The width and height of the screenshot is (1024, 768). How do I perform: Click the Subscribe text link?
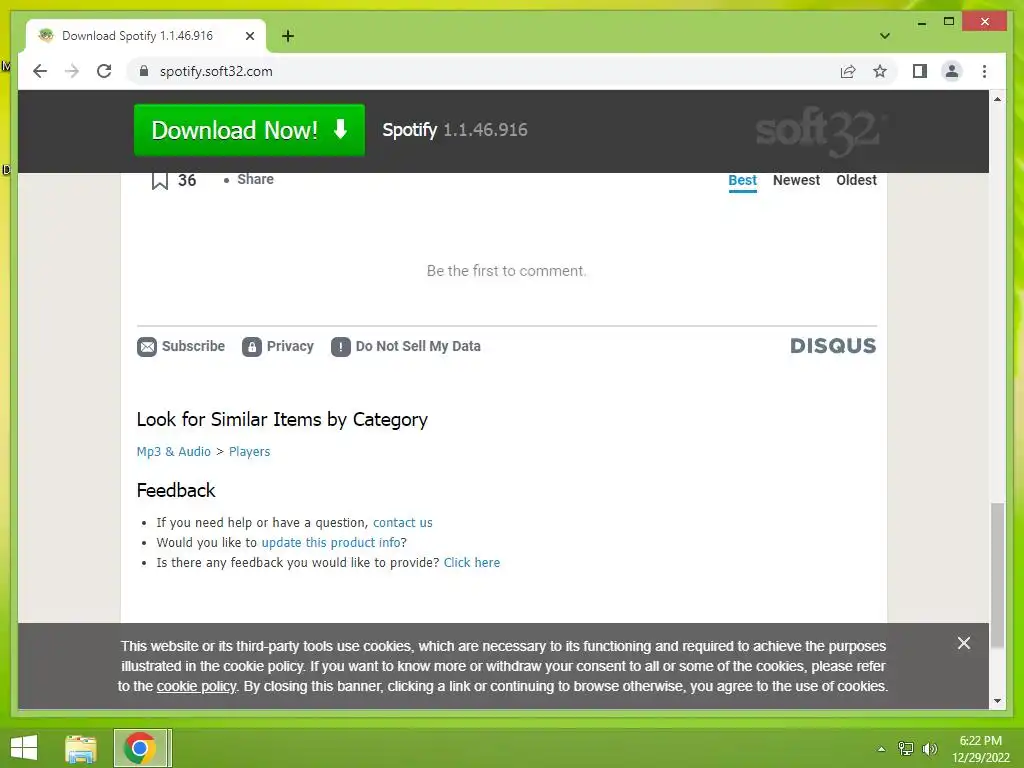pyautogui.click(x=193, y=346)
